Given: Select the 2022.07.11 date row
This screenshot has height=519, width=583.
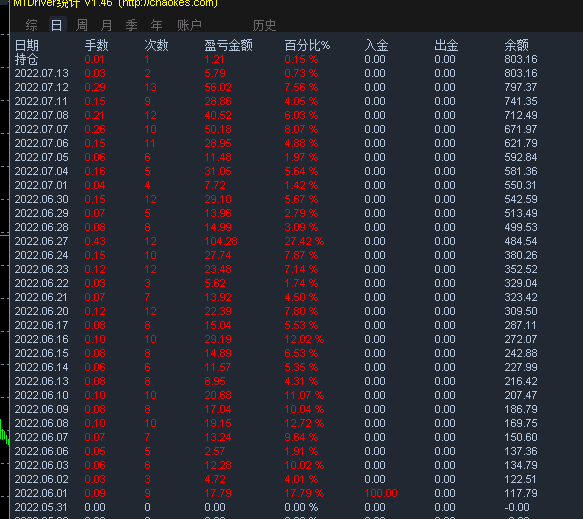Looking at the screenshot, I should 41,101.
